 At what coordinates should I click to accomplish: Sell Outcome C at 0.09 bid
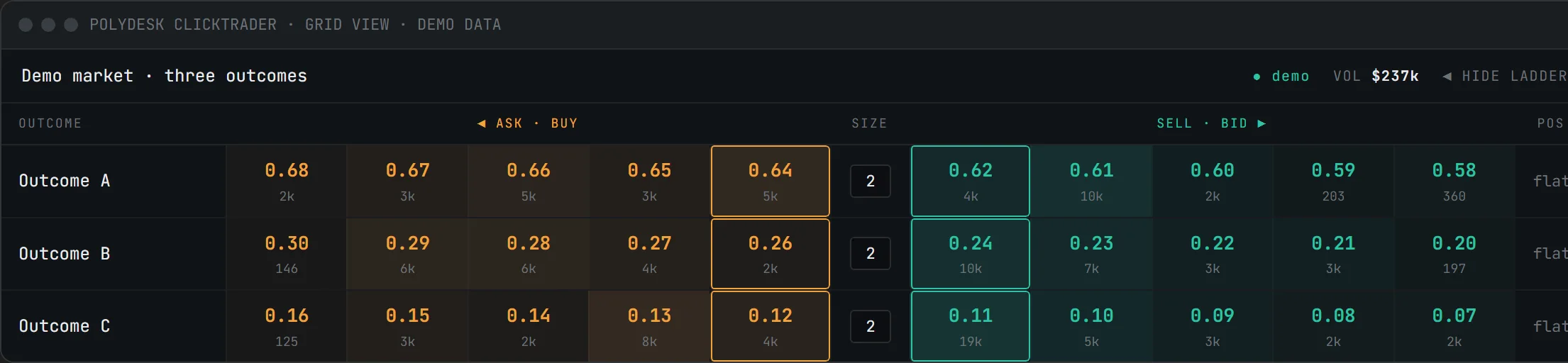point(1213,326)
